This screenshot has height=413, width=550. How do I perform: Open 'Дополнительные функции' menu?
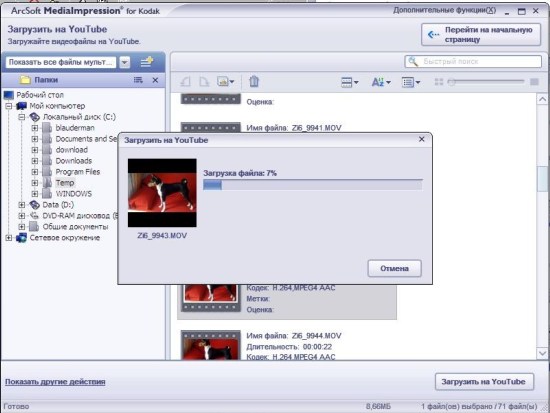444,10
